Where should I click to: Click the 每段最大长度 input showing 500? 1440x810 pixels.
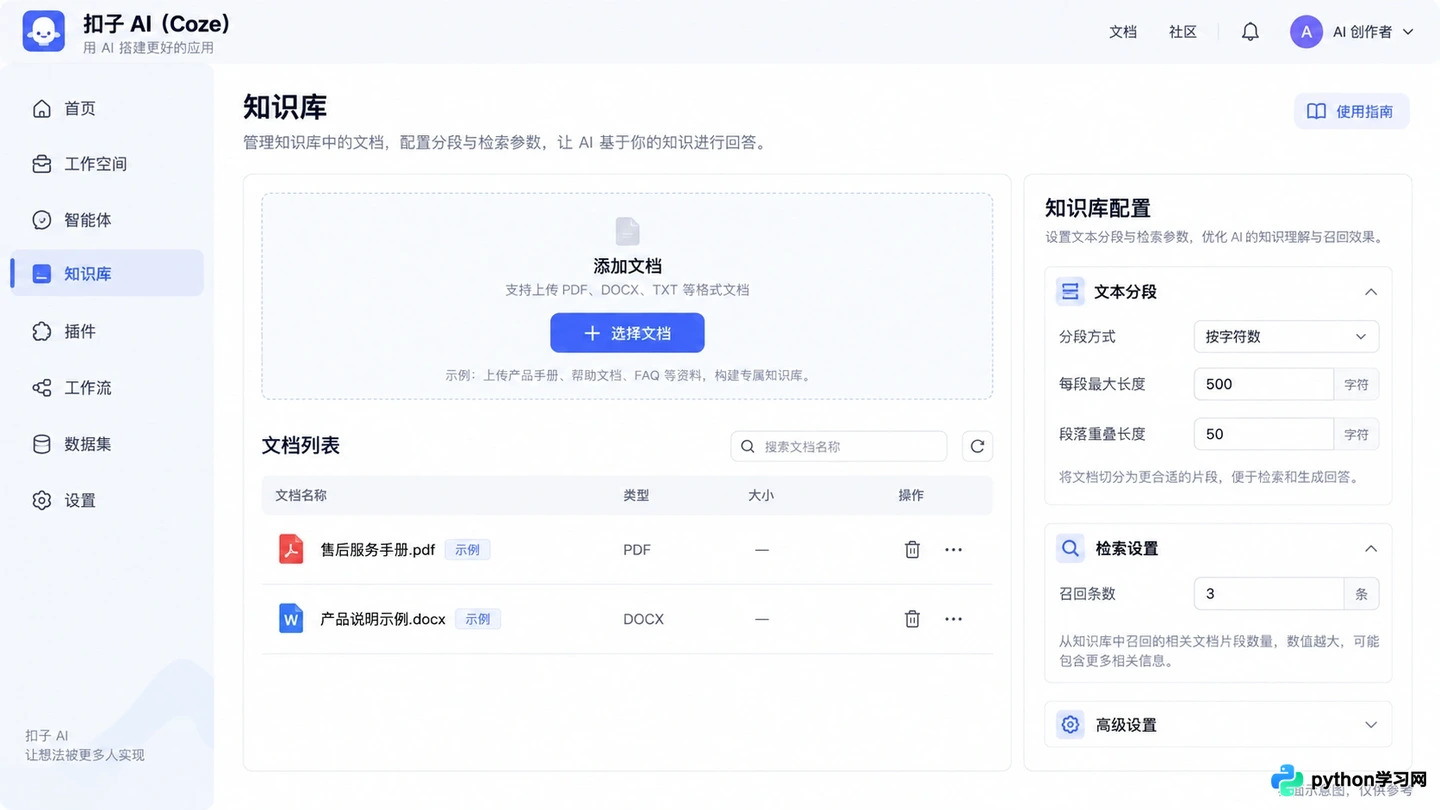1264,384
